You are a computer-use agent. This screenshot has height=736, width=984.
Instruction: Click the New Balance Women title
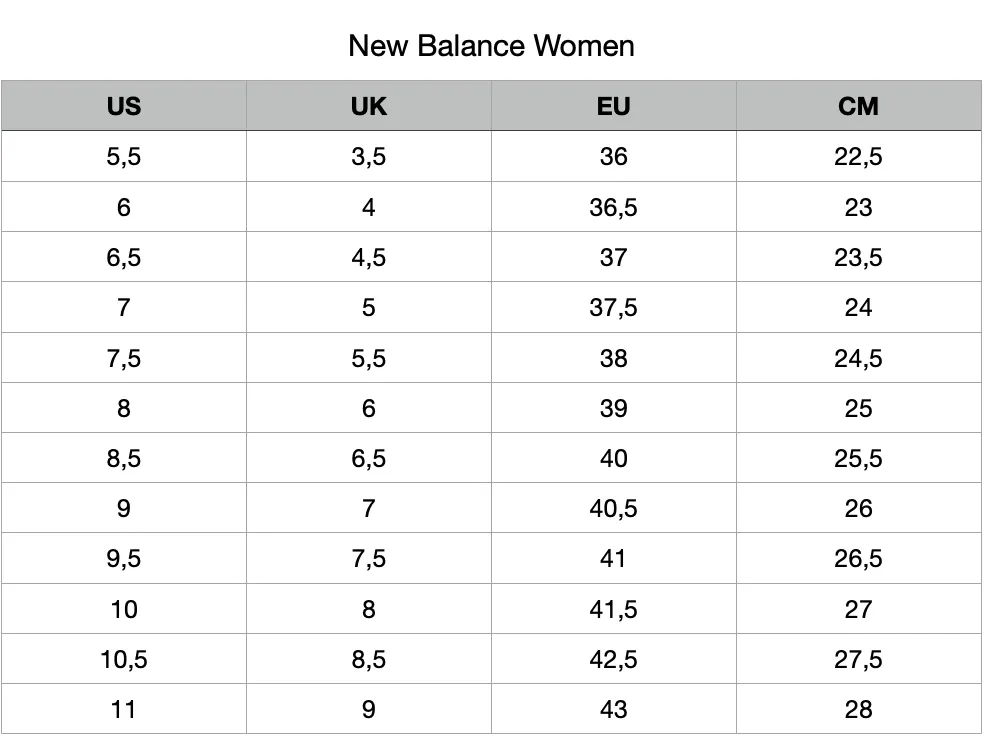click(491, 46)
